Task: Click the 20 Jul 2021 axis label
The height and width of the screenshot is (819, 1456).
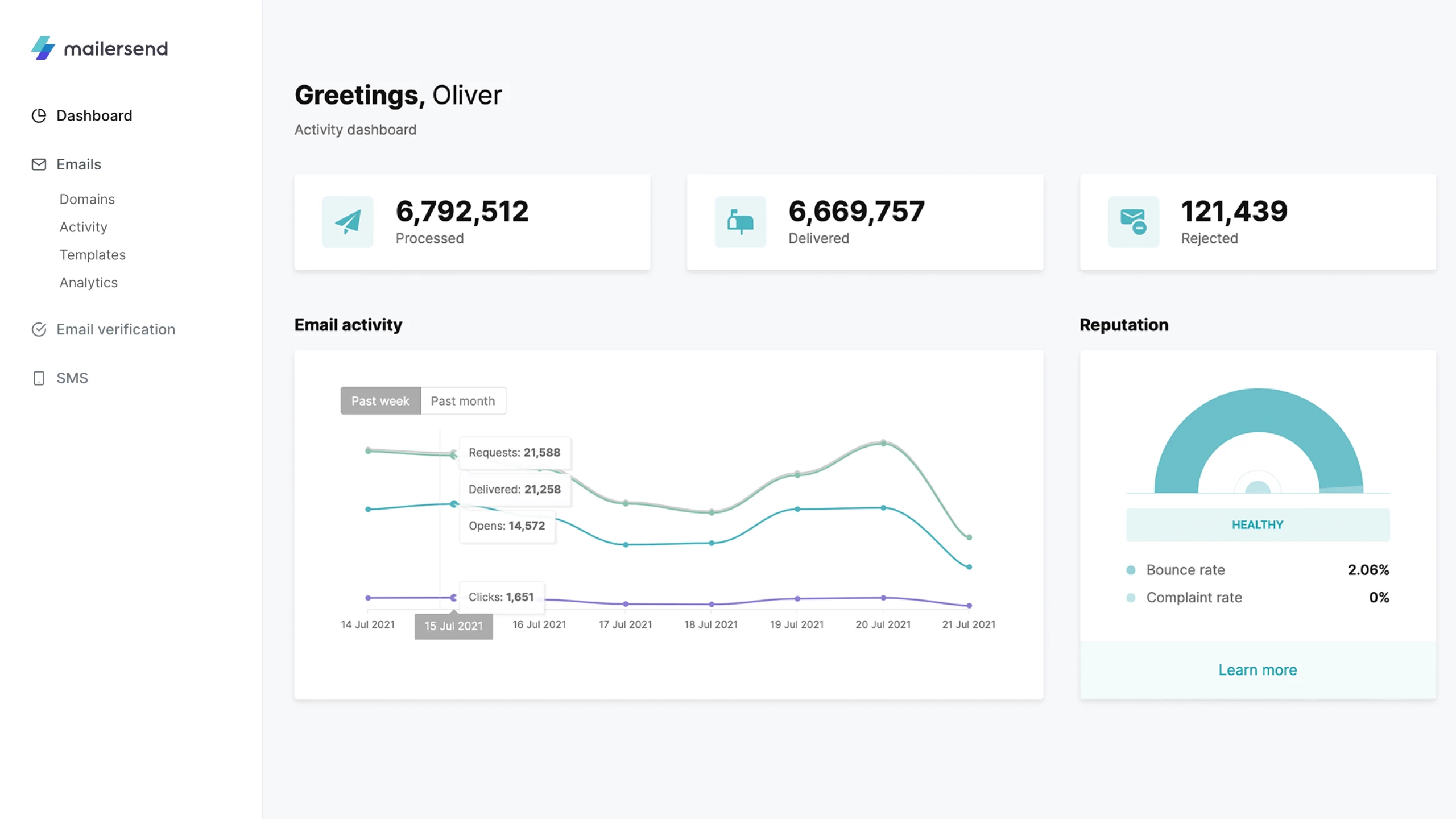Action: coord(883,624)
